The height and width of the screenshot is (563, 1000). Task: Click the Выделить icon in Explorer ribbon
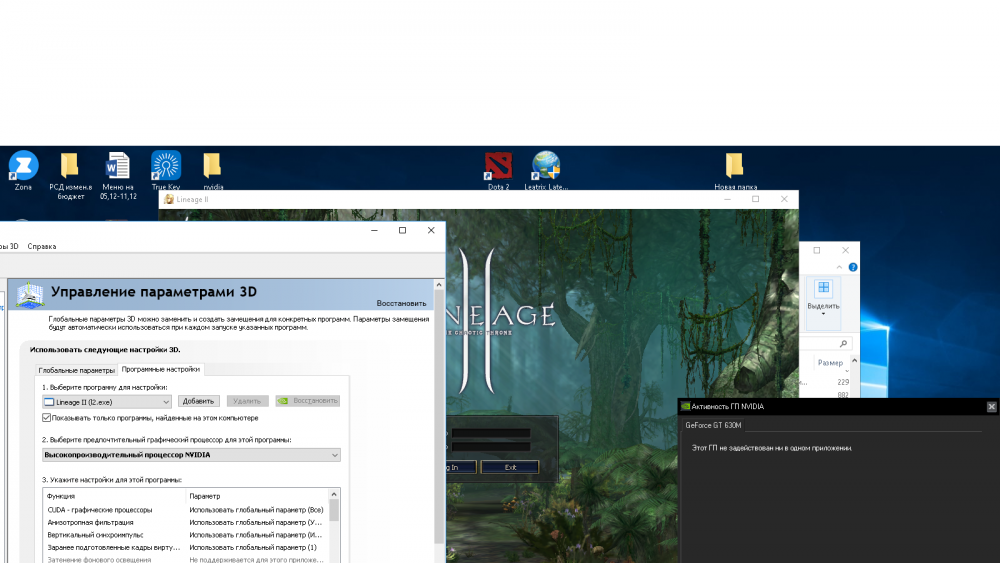823,294
